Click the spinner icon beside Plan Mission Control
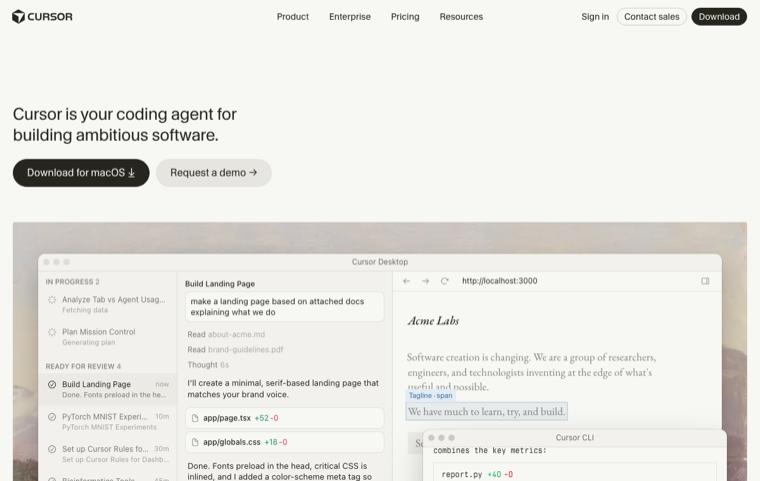 (x=52, y=332)
